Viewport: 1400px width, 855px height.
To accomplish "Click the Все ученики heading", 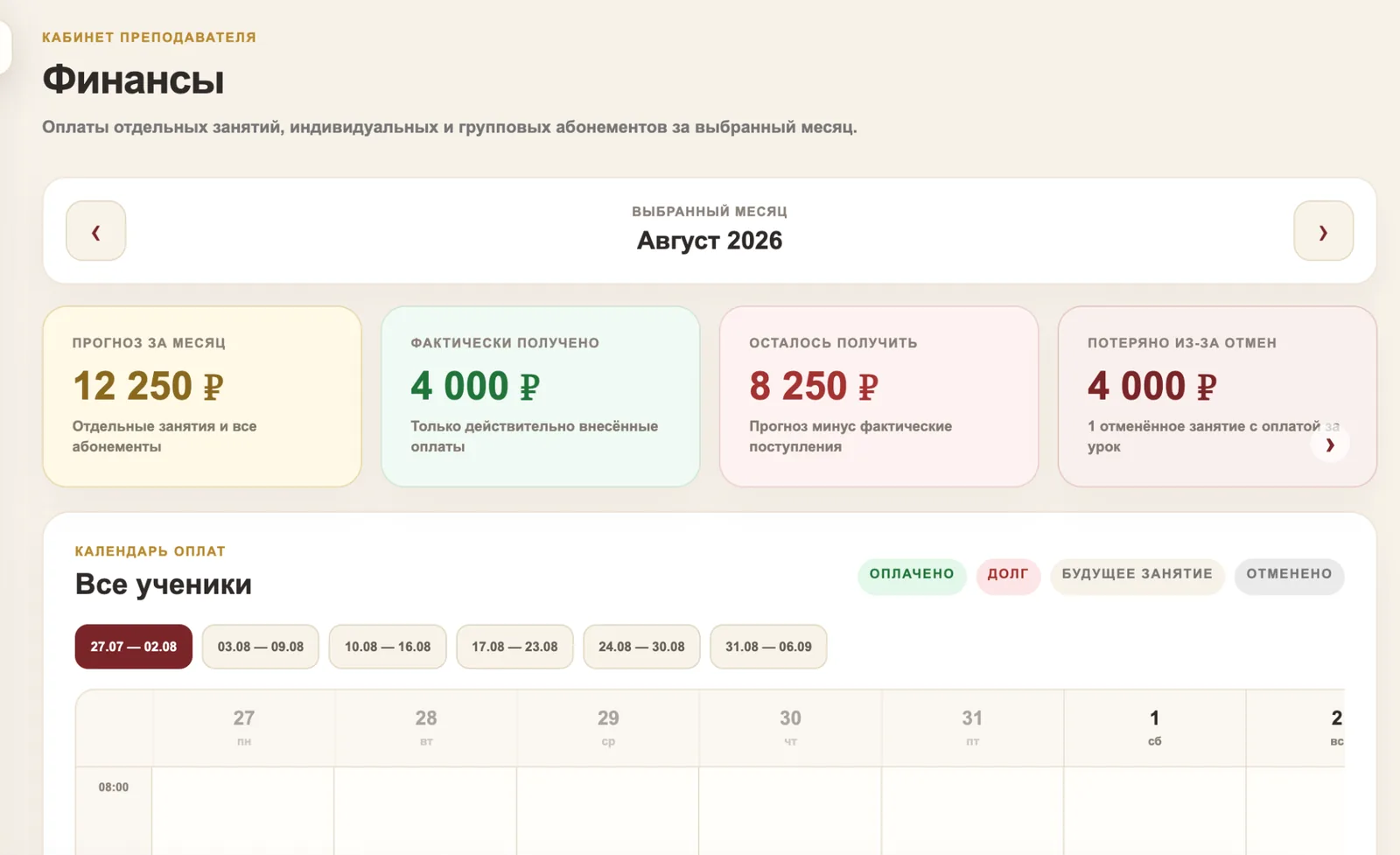I will tap(164, 584).
